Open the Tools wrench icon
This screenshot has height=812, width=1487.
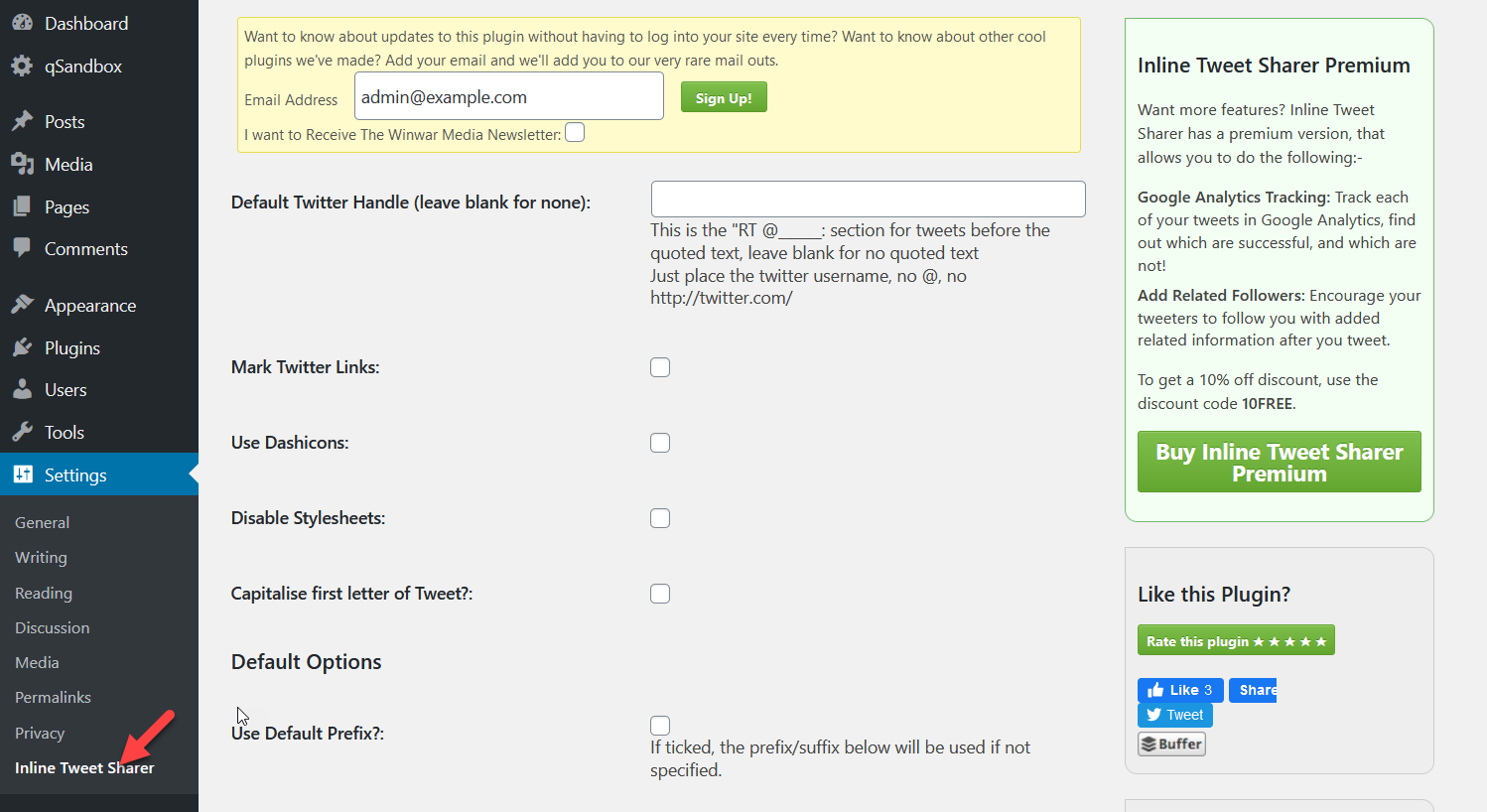(22, 432)
